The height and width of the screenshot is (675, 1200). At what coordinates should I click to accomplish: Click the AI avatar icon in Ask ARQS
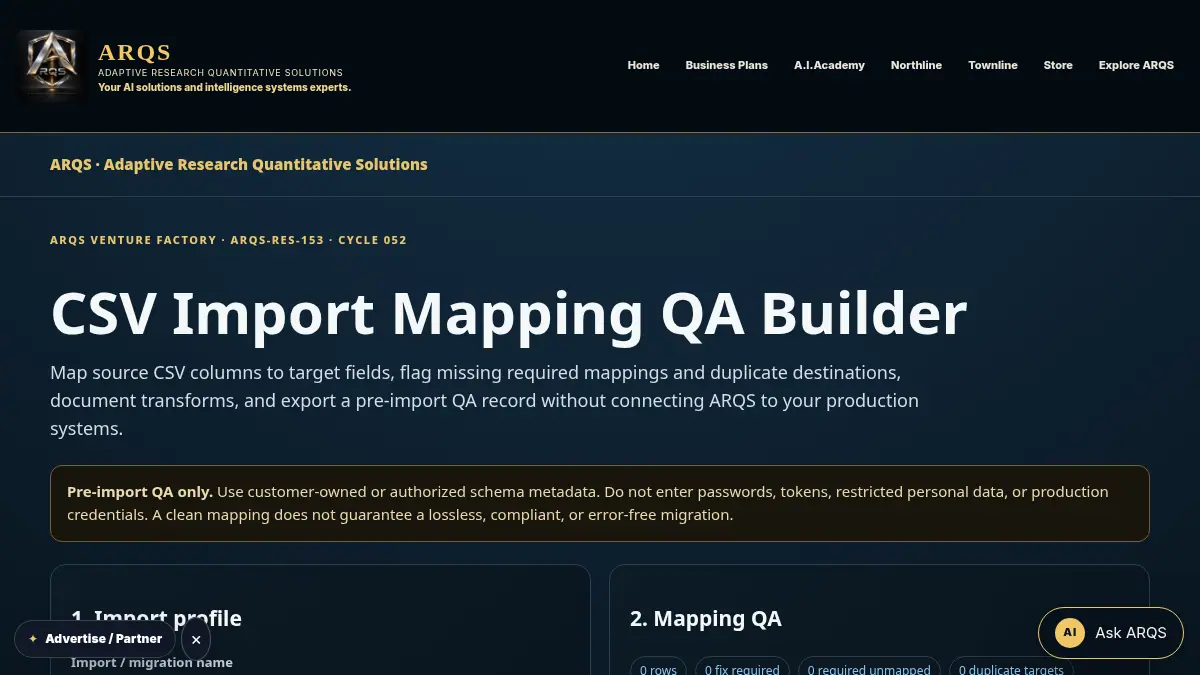click(x=1069, y=633)
